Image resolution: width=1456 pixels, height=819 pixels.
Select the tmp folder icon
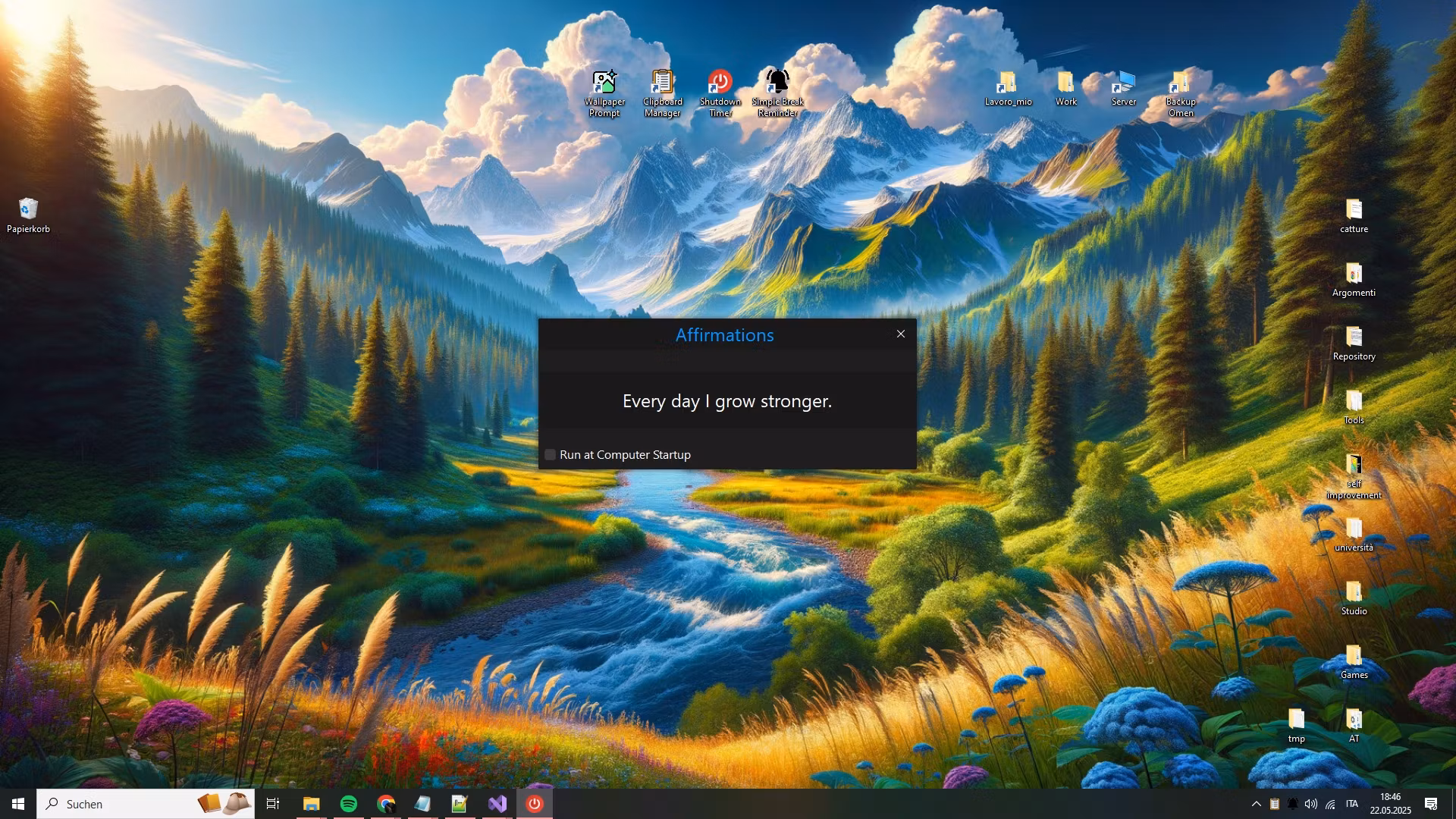click(x=1296, y=725)
